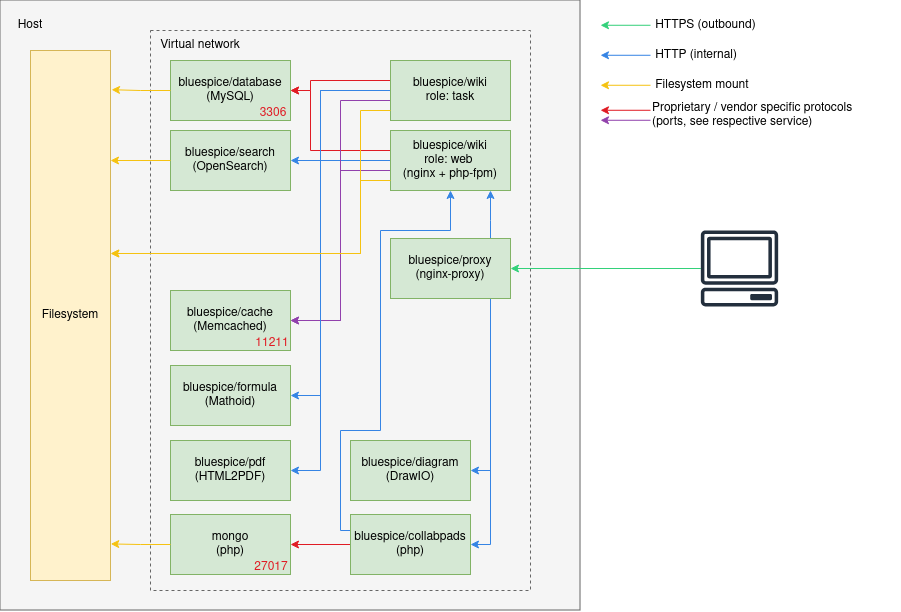Click the HTTP (internal) legend text
Screen dimensions: 901x612
(695, 53)
